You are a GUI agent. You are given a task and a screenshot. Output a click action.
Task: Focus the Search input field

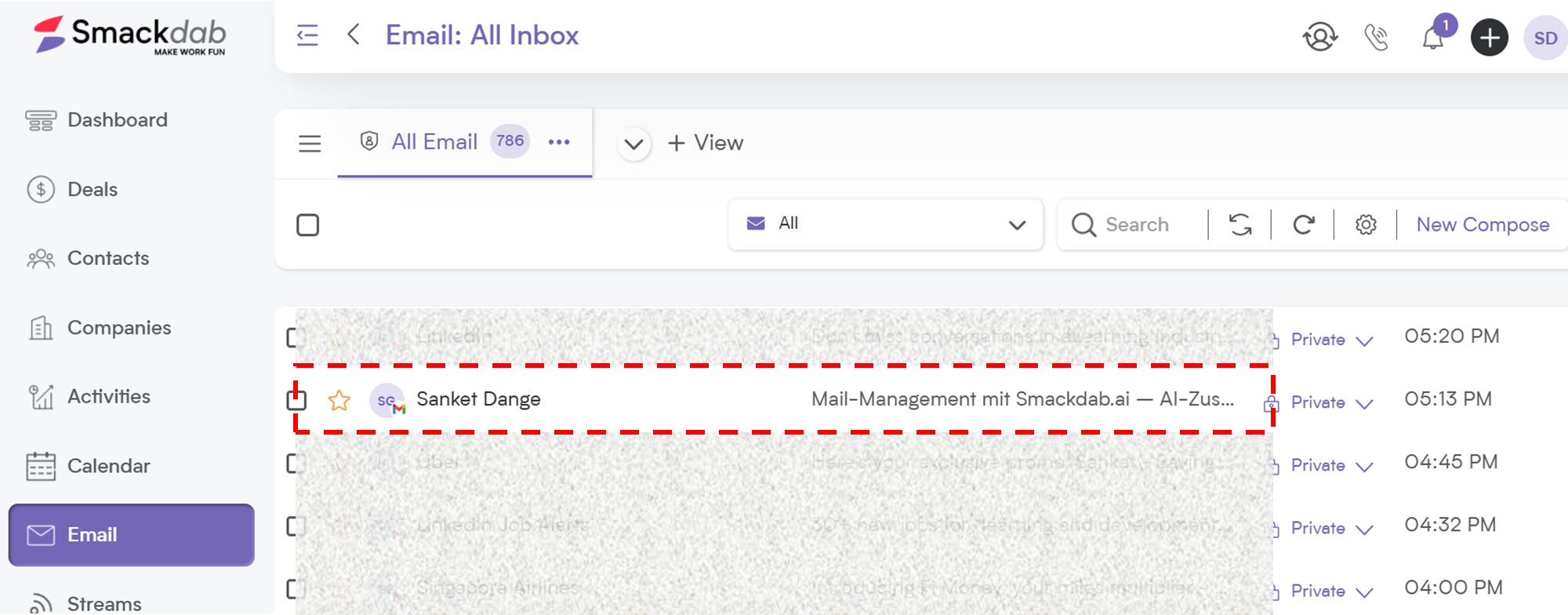1137,224
